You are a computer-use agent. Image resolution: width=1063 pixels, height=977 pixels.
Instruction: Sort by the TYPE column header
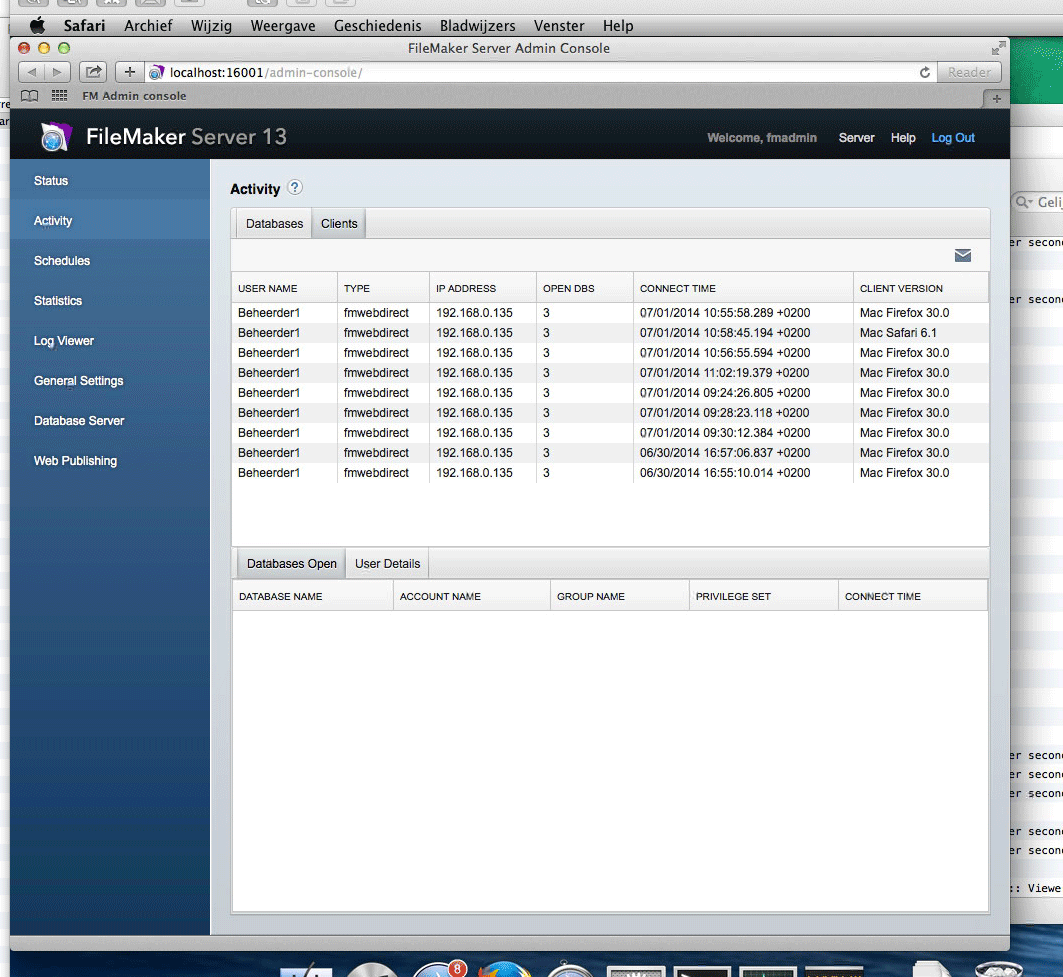[x=383, y=288]
